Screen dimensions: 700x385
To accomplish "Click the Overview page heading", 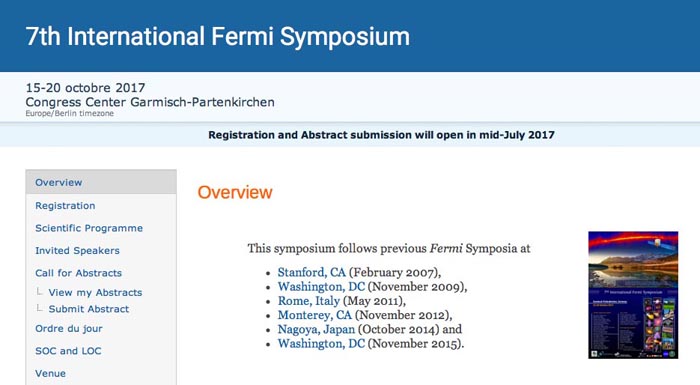I will 235,192.
